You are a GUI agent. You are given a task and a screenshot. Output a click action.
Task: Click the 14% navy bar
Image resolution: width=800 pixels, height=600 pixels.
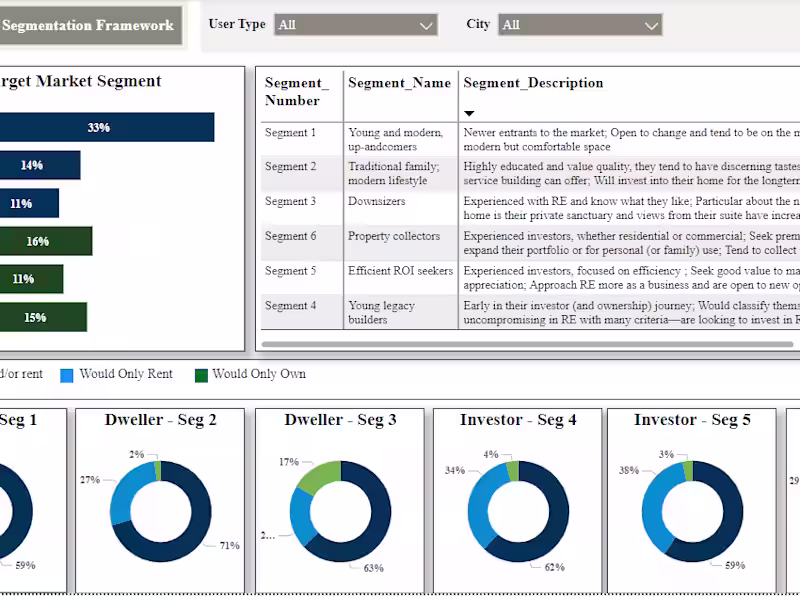point(40,164)
